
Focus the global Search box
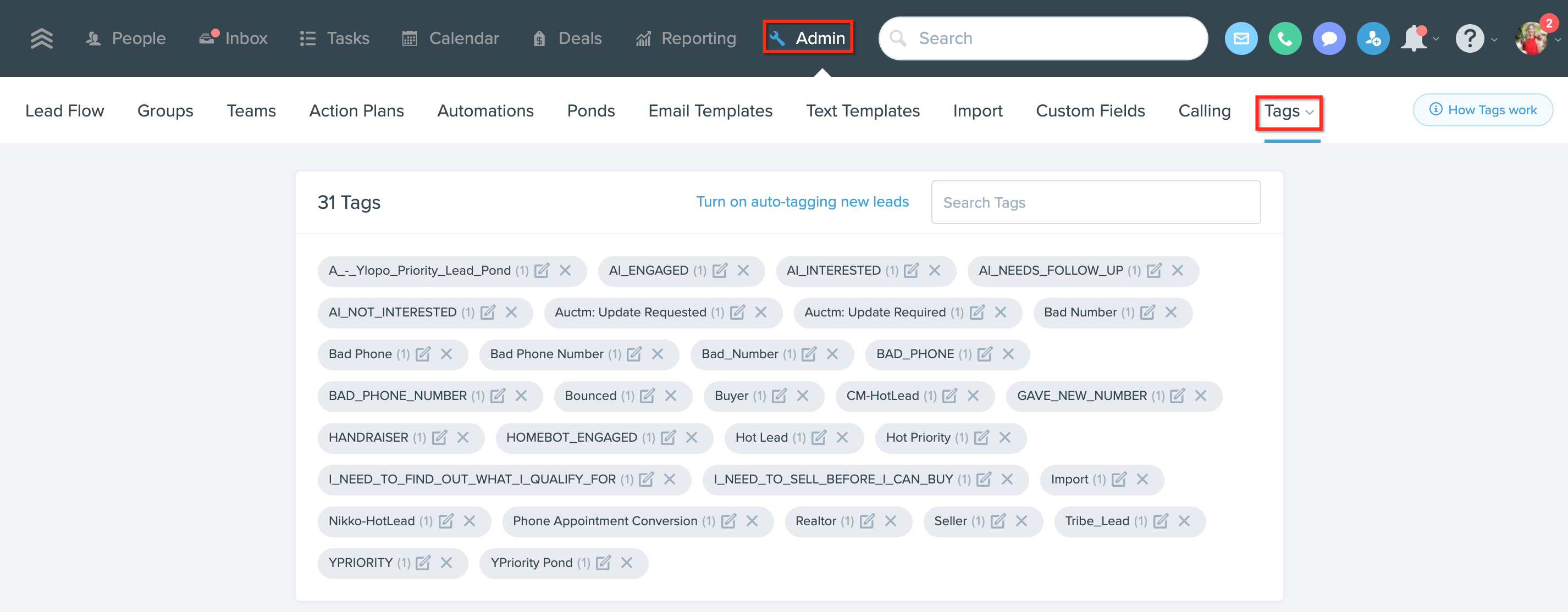coord(1043,38)
